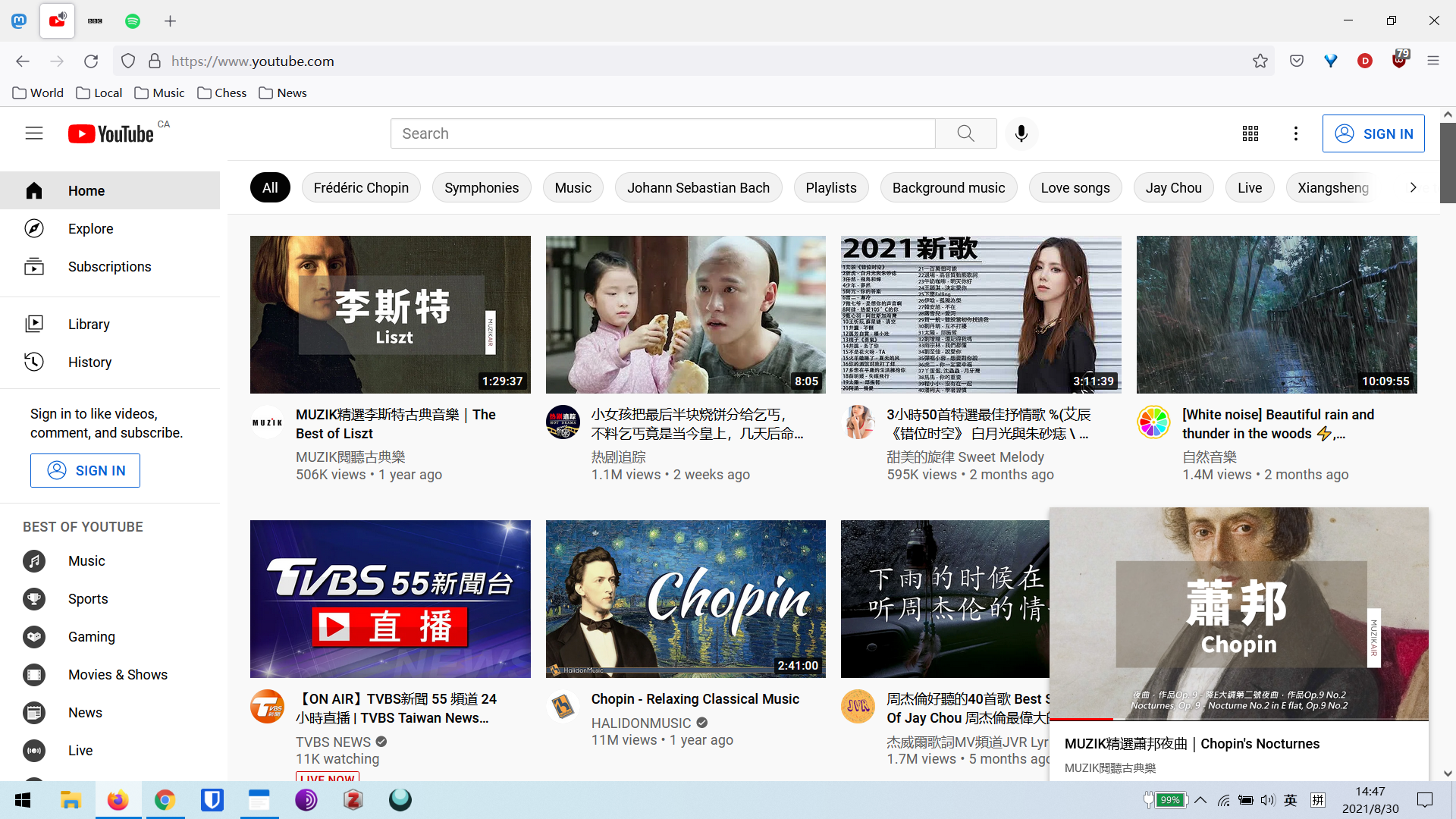Toggle the hamburger guide menu
Image resolution: width=1456 pixels, height=819 pixels.
(x=34, y=133)
